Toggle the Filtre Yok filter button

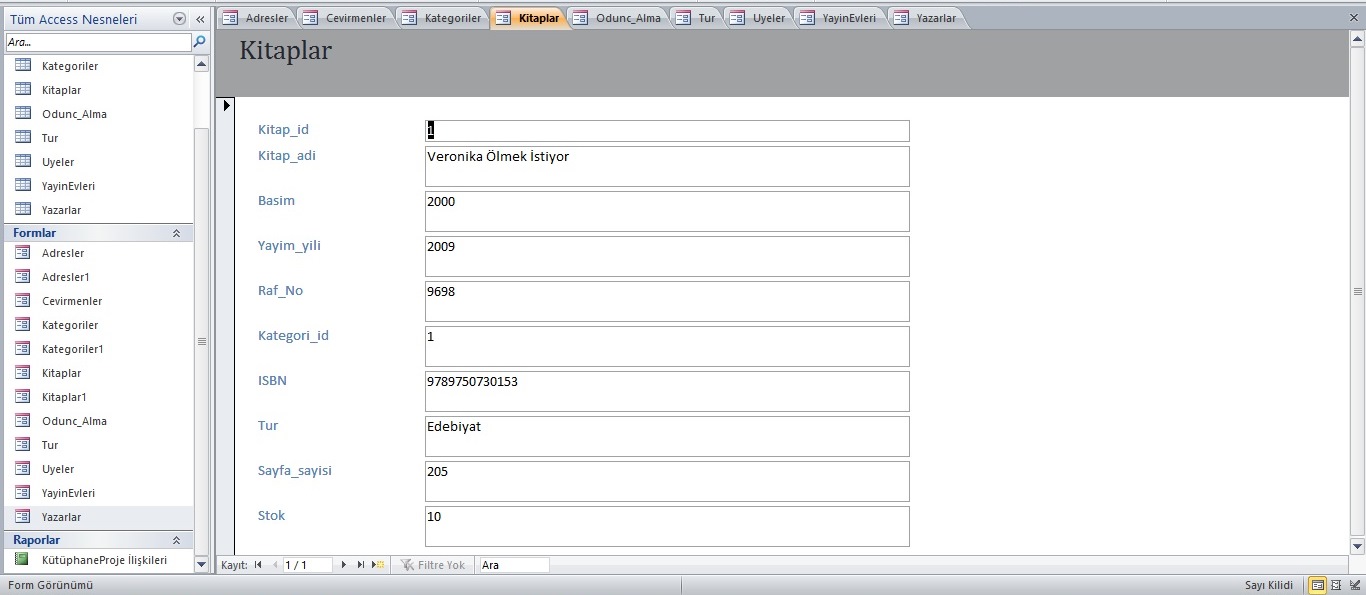[x=433, y=565]
